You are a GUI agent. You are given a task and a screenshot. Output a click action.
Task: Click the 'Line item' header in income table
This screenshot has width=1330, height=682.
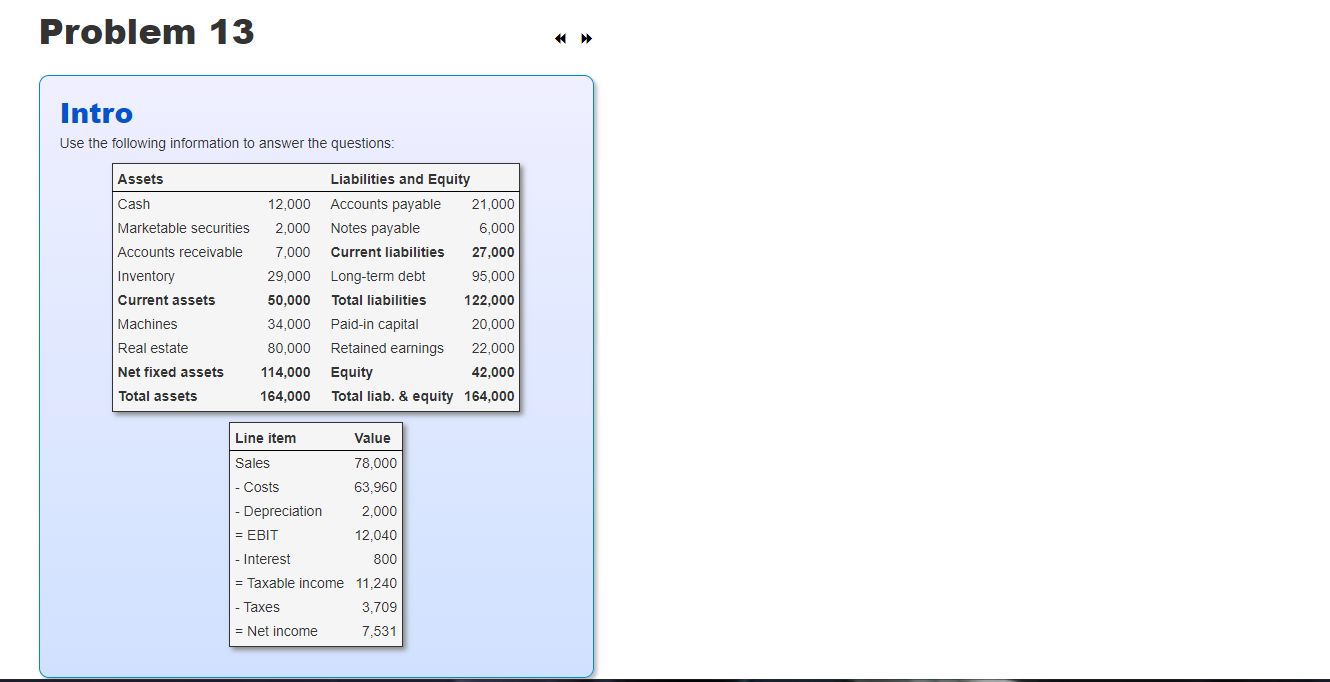[265, 438]
